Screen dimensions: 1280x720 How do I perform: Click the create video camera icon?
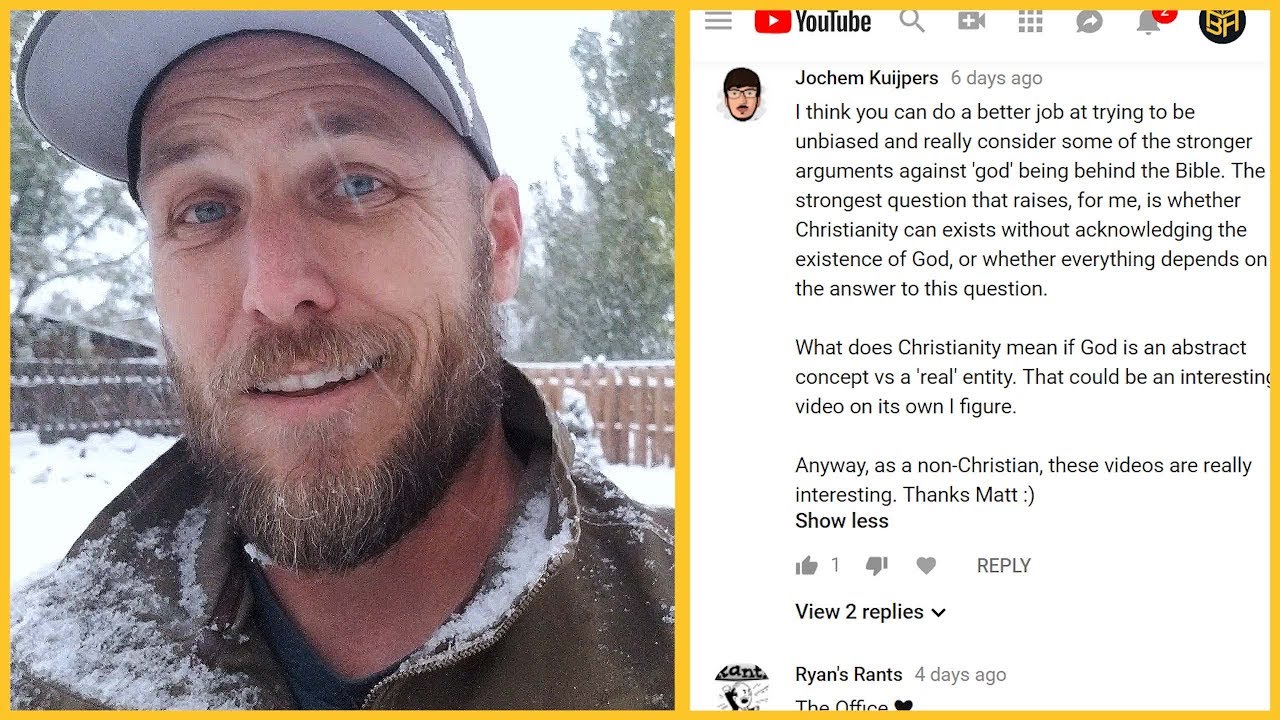pyautogui.click(x=971, y=21)
